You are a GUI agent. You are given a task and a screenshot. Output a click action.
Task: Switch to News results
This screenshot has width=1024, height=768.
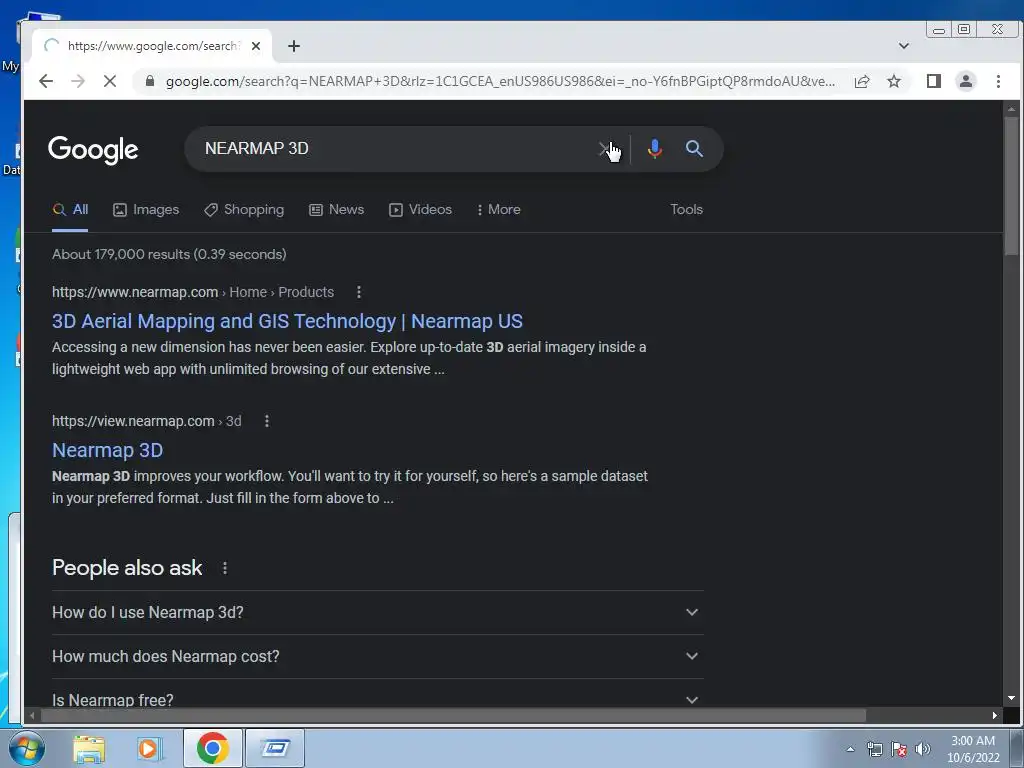336,210
